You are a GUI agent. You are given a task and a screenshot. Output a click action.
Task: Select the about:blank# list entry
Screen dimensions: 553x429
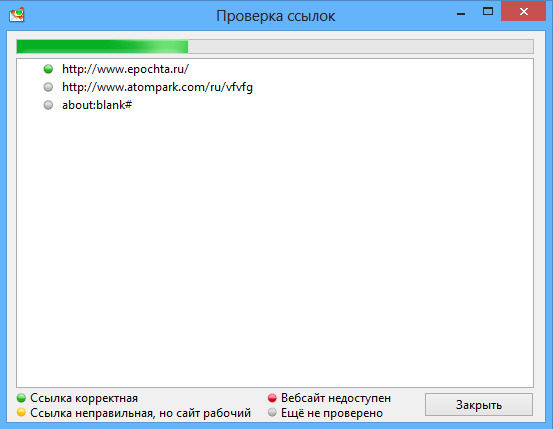click(x=97, y=105)
